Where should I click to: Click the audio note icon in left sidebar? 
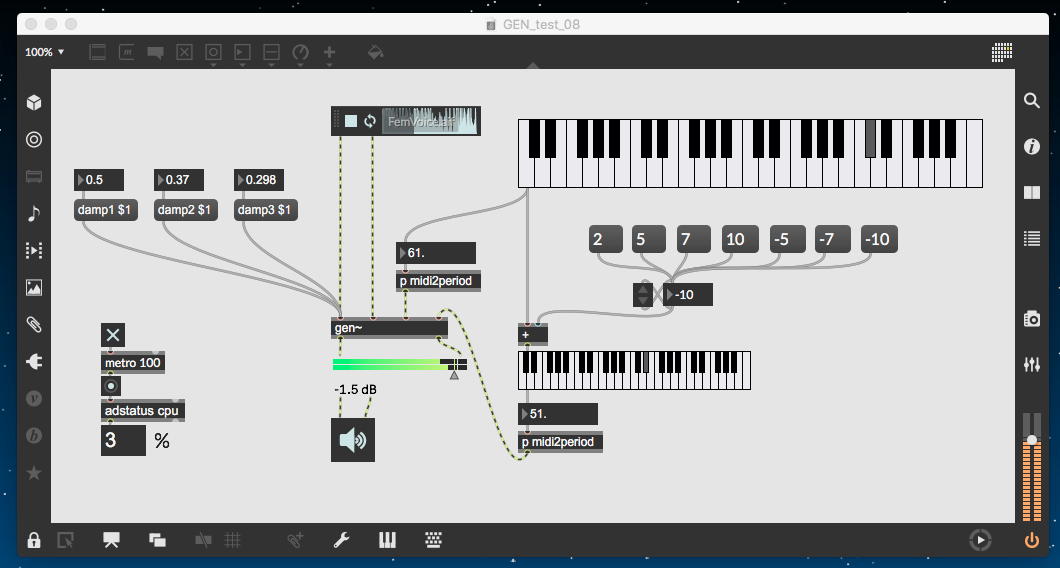point(34,213)
